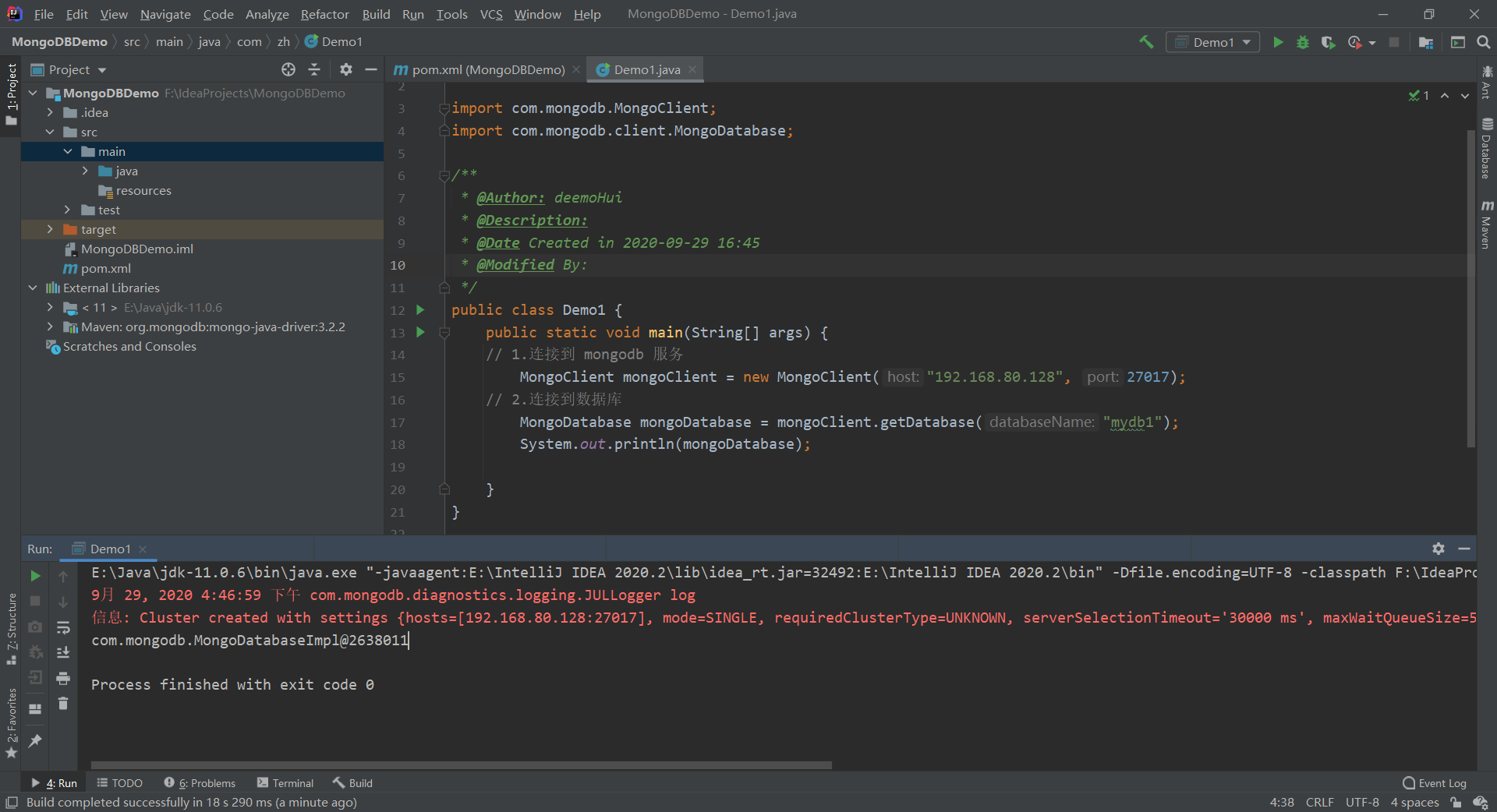Viewport: 1497px width, 812px height.
Task: Clear console output with trash icon
Action: [63, 704]
